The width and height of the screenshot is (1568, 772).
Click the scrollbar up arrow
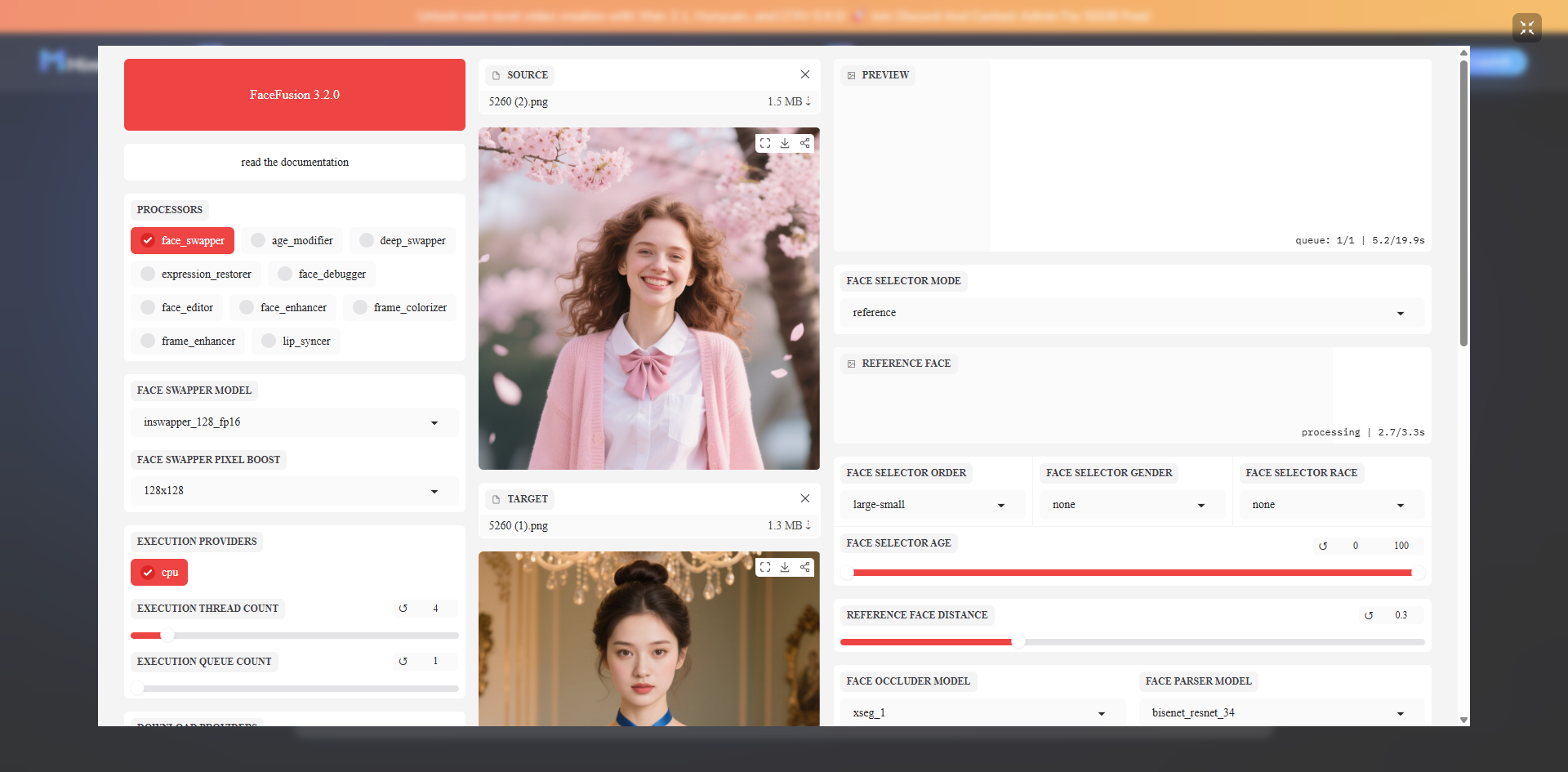[1463, 52]
